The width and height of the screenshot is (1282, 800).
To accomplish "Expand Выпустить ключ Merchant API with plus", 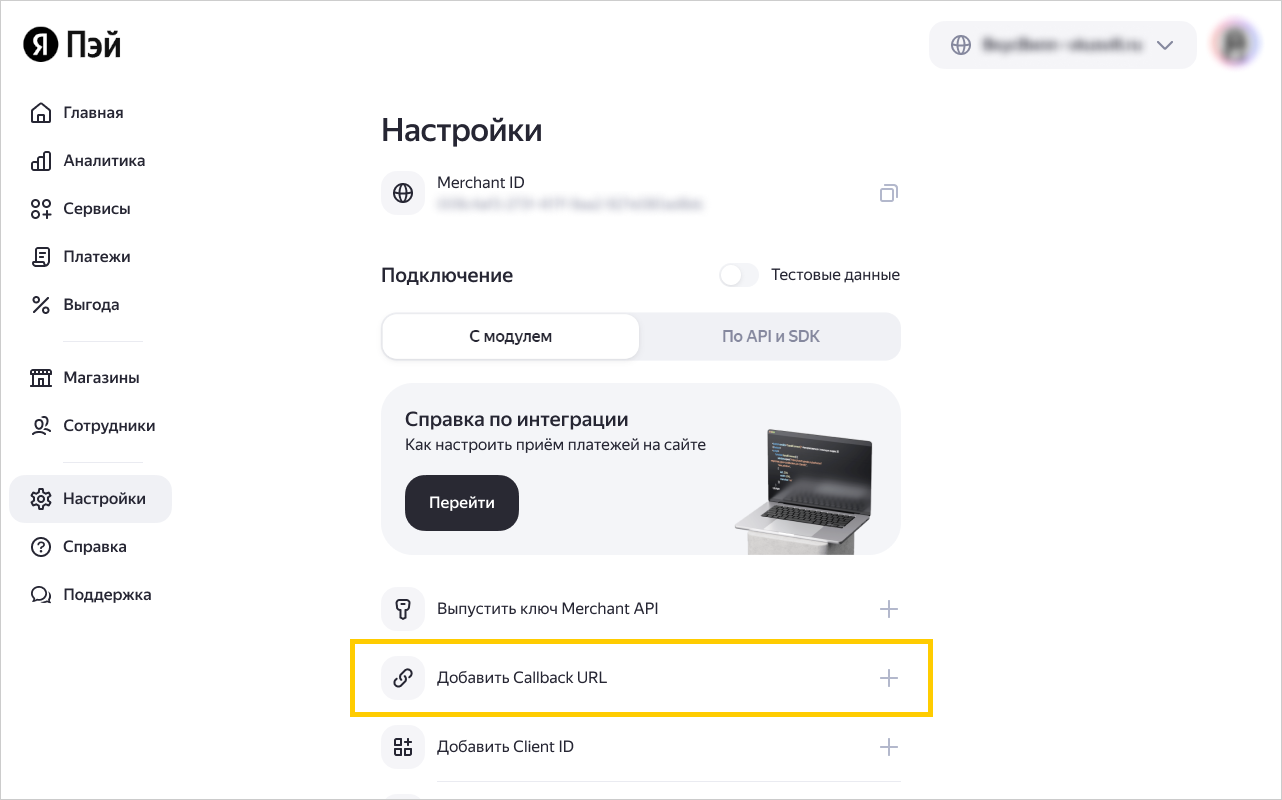I will (888, 609).
